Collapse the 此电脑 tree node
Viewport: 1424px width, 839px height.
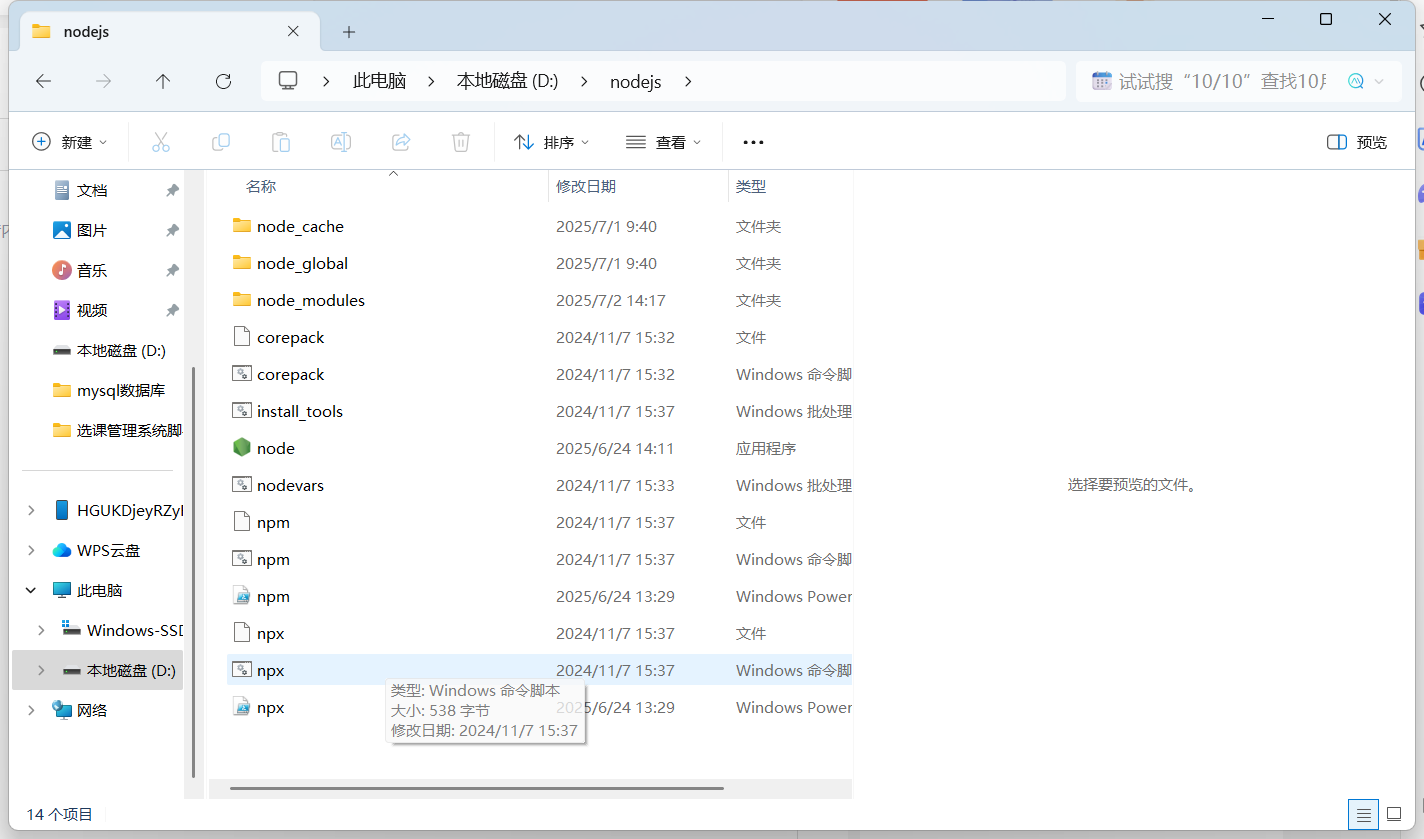click(31, 590)
